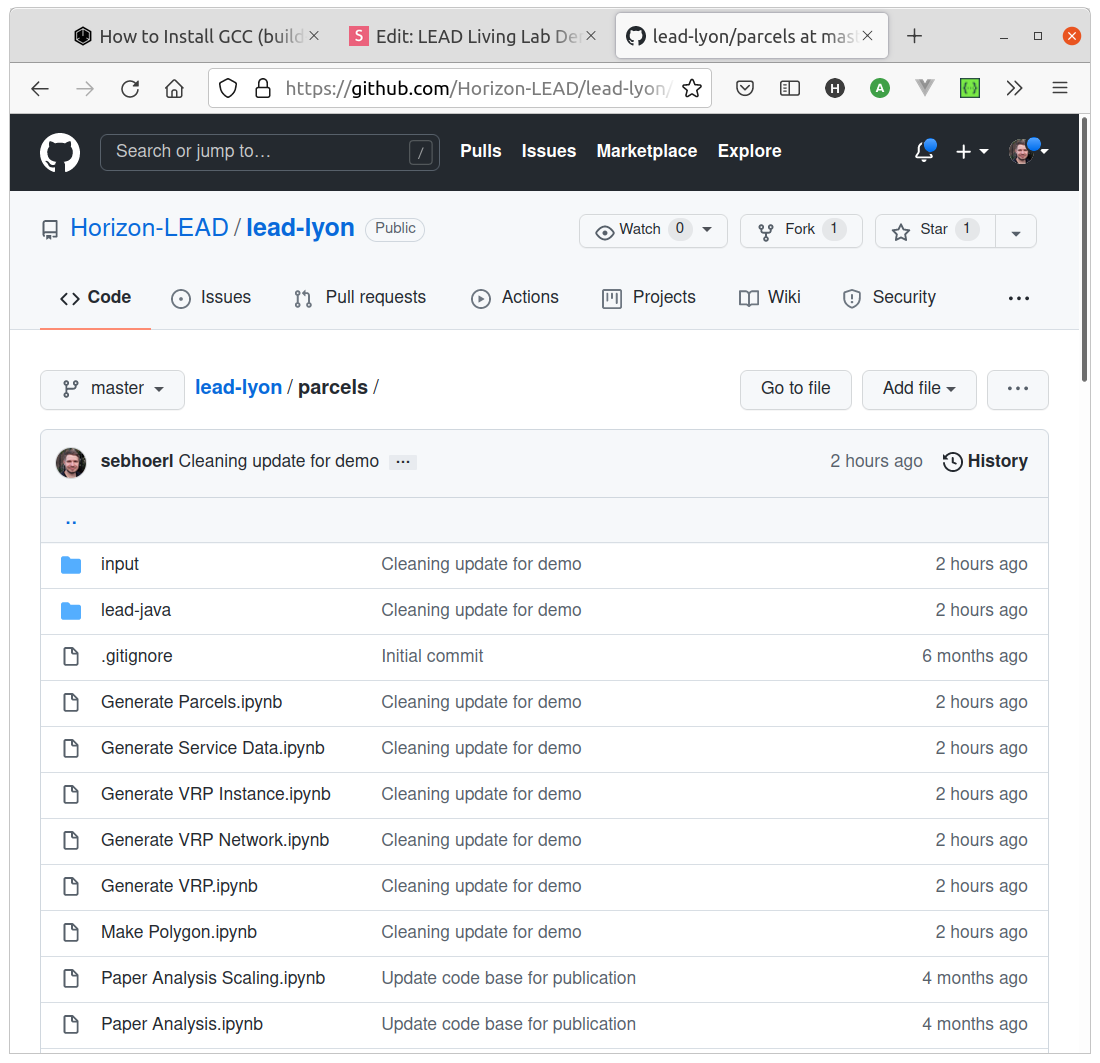Open Generate VRP Instance.ipynb file
Screen dimensions: 1100x1063
215,794
